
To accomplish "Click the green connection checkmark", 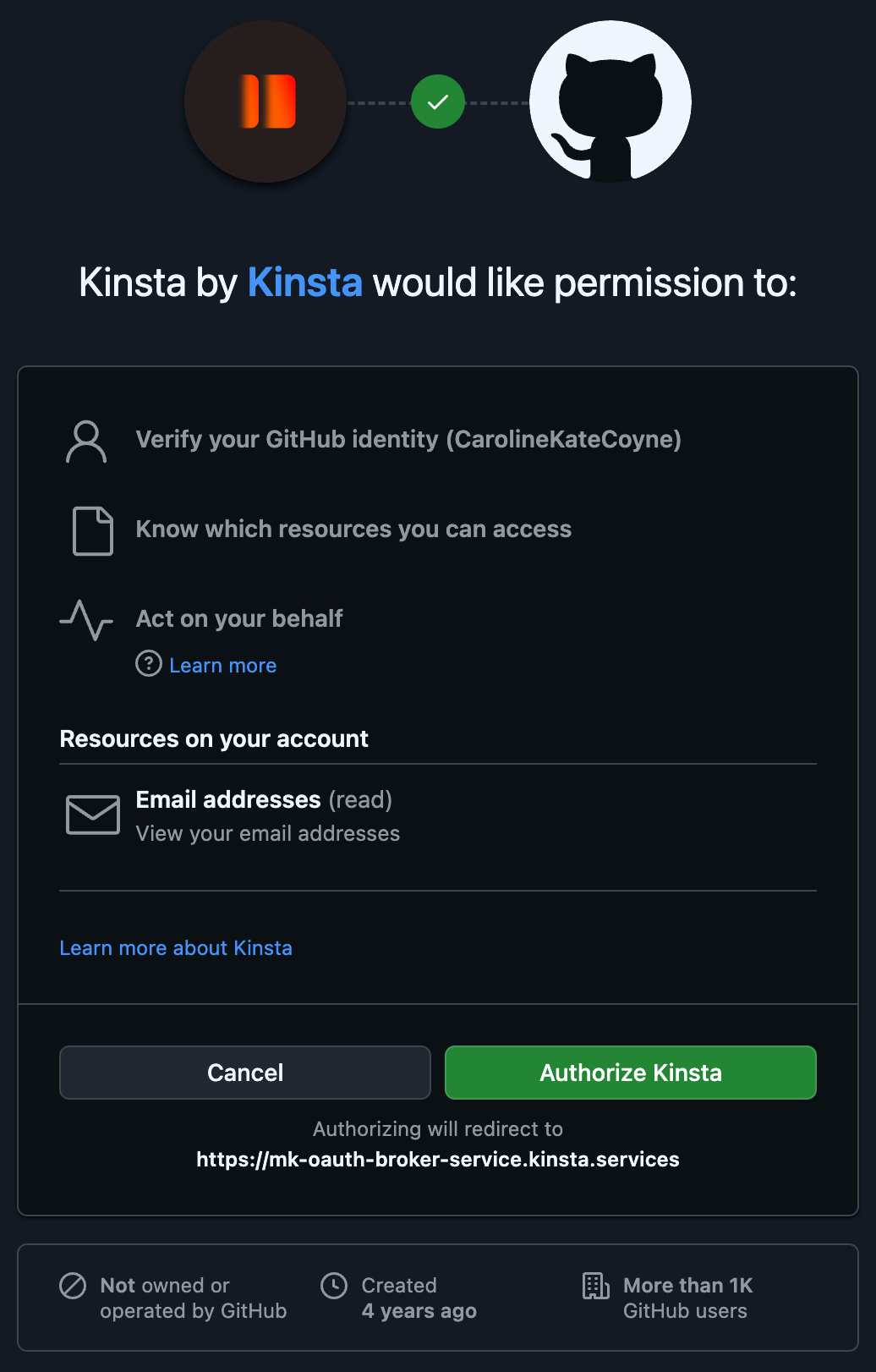I will [x=437, y=102].
